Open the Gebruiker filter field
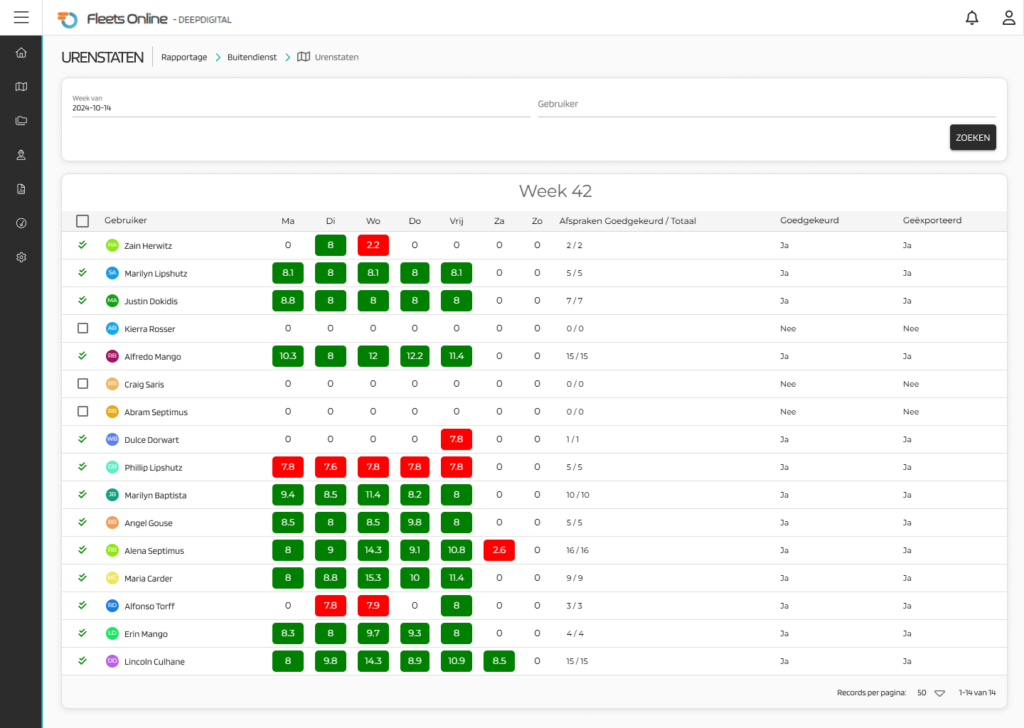Screen dimensions: 1024x728 pyautogui.click(x=767, y=104)
